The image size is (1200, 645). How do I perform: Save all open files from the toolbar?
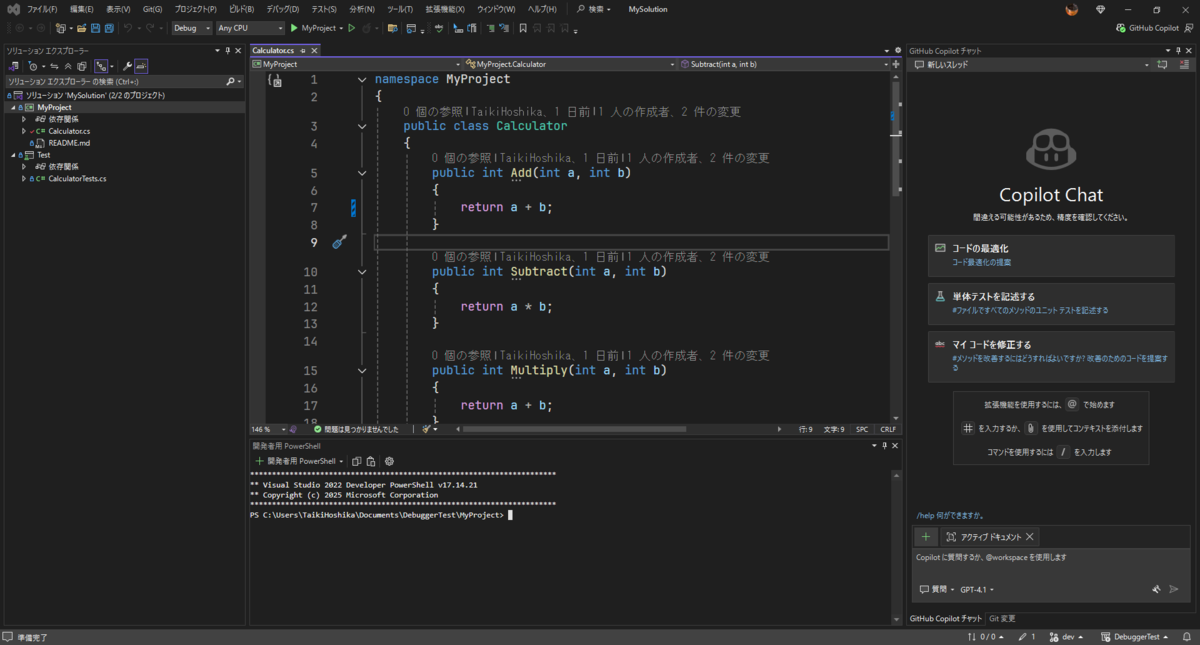109,29
